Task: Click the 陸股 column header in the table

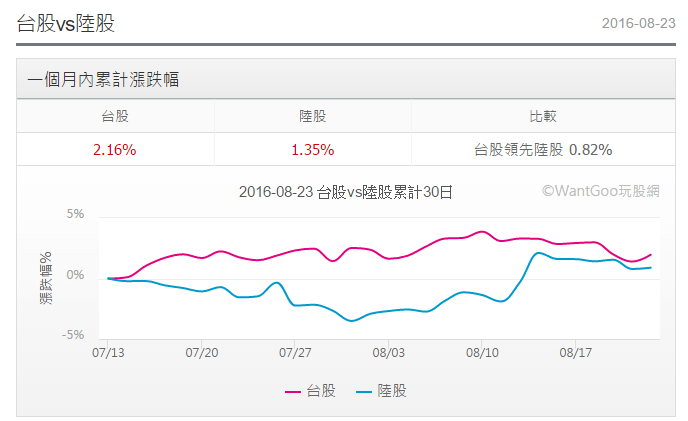Action: [313, 116]
